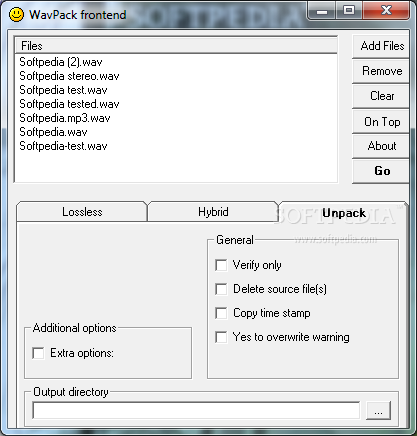The height and width of the screenshot is (436, 417).
Task: Select the Unpack tab
Action: pyautogui.click(x=343, y=213)
